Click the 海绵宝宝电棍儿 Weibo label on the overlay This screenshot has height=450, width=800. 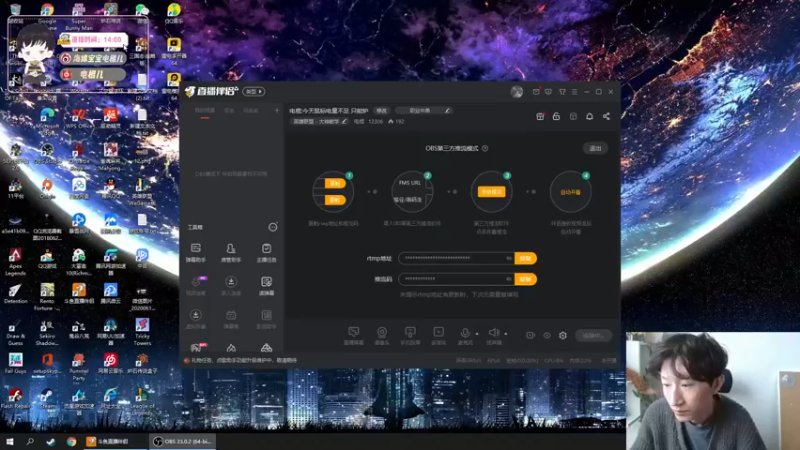[93, 58]
